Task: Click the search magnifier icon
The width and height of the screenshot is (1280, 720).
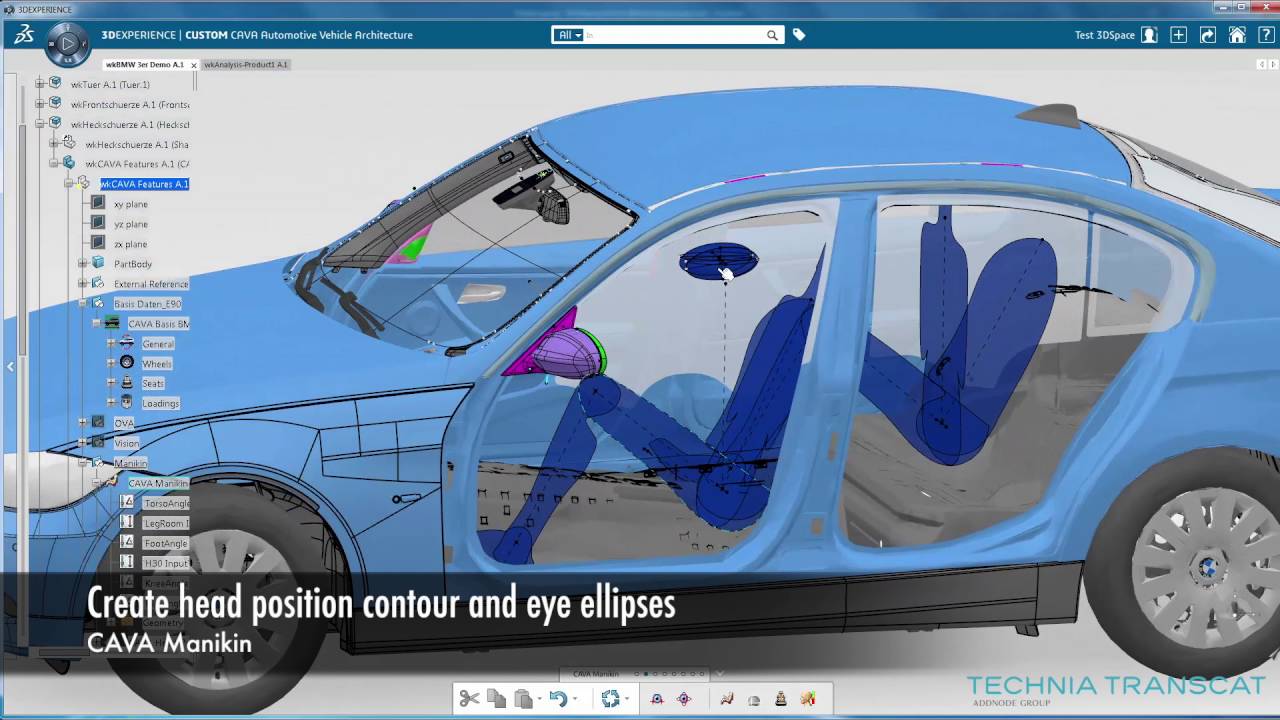Action: point(772,35)
